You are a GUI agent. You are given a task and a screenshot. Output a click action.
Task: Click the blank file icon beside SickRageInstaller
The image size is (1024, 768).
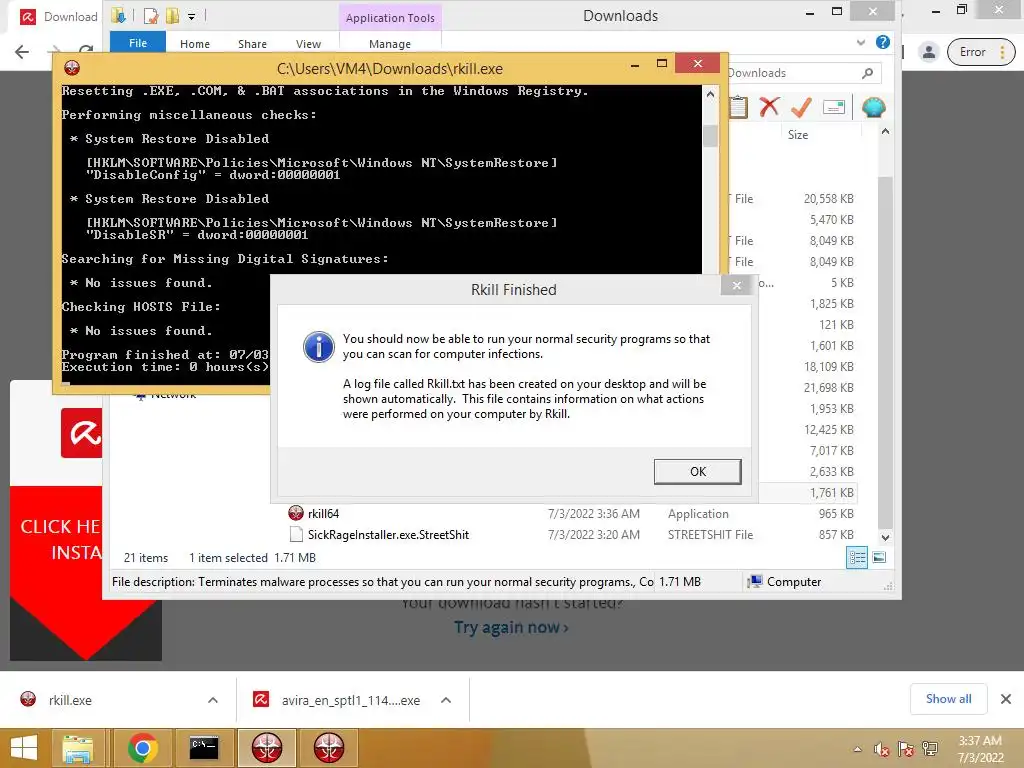tap(296, 534)
